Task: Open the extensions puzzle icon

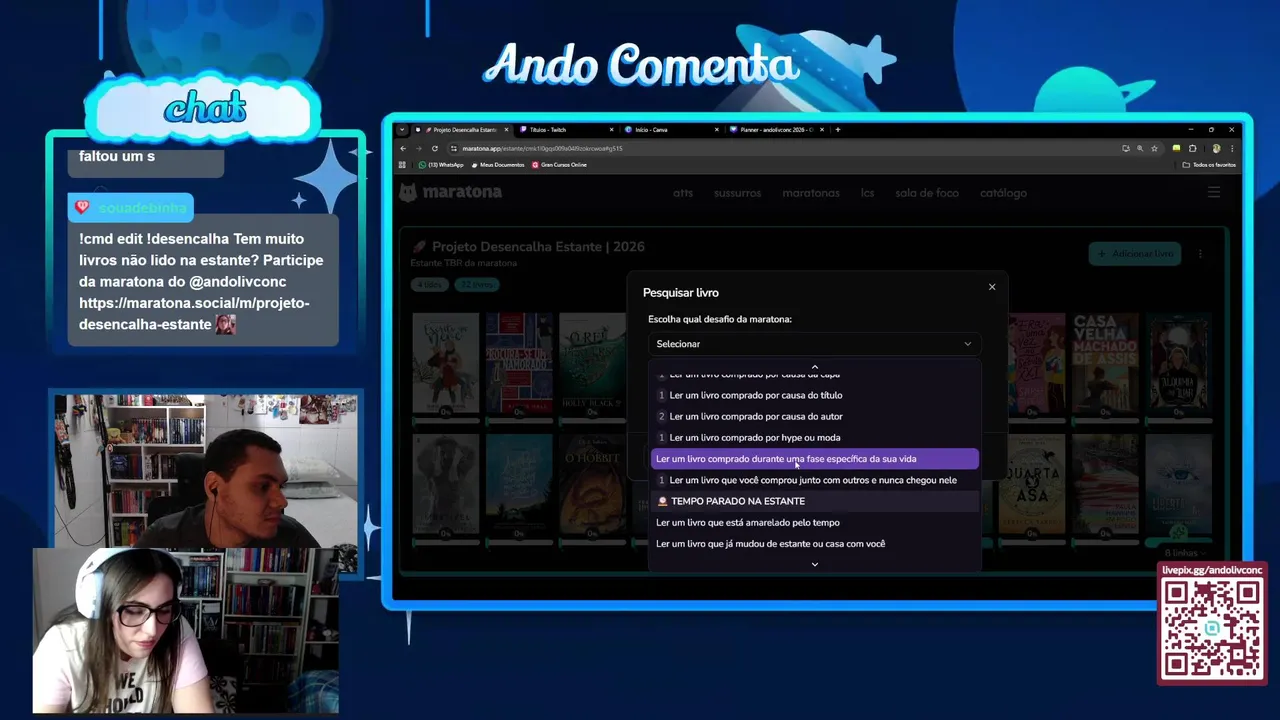Action: coord(1192,148)
